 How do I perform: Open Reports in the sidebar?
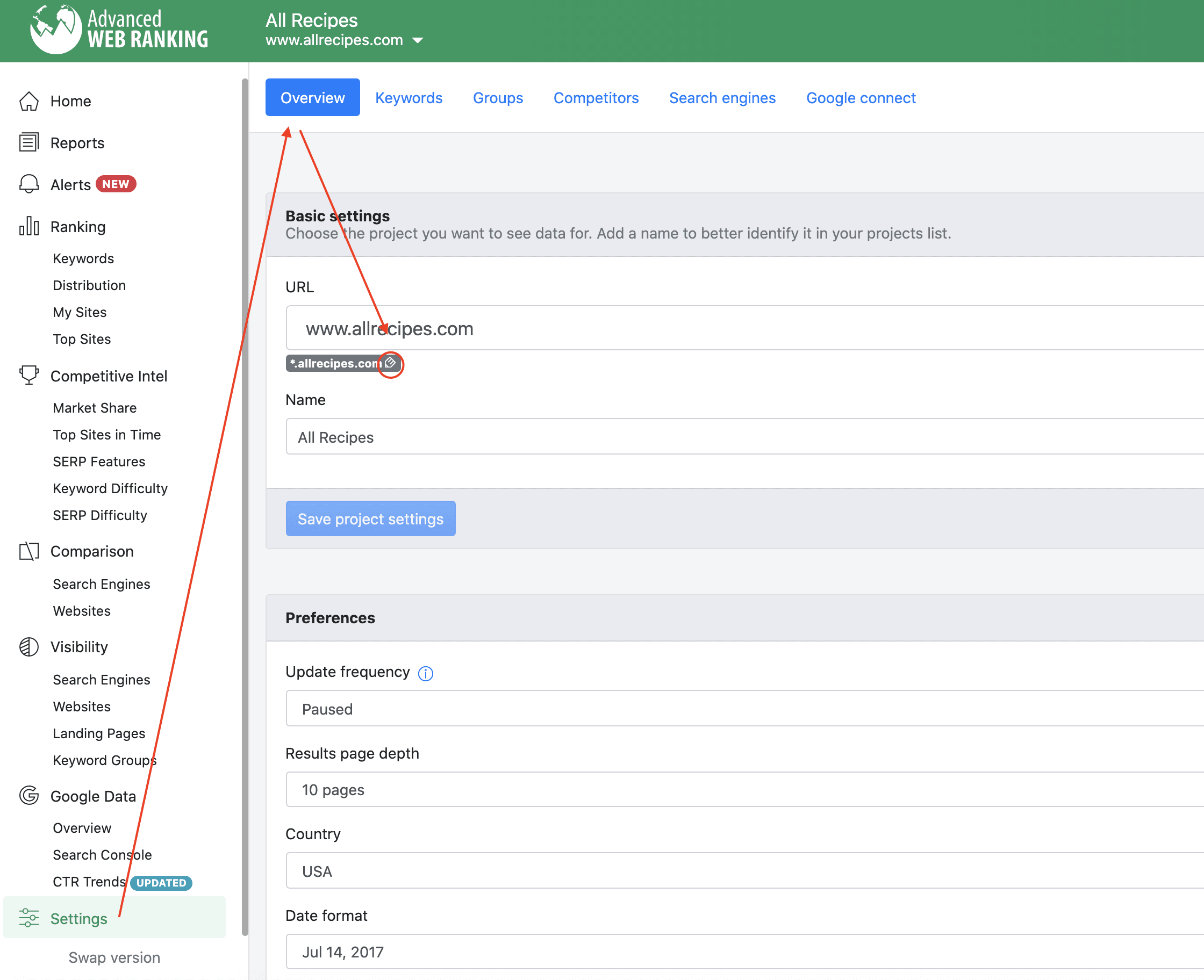(x=77, y=143)
